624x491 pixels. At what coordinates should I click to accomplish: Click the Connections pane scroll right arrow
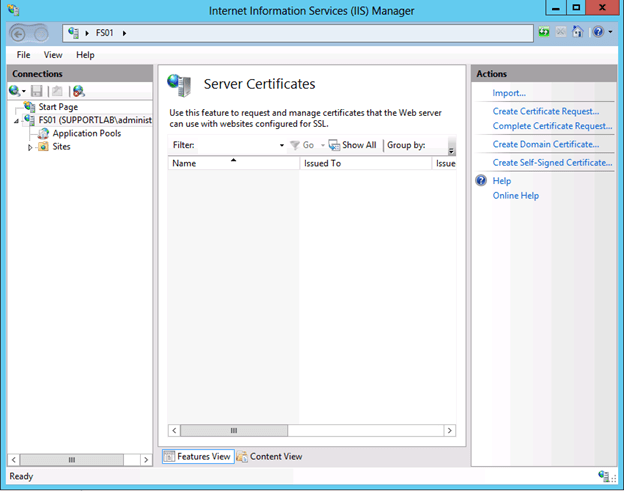(146, 460)
